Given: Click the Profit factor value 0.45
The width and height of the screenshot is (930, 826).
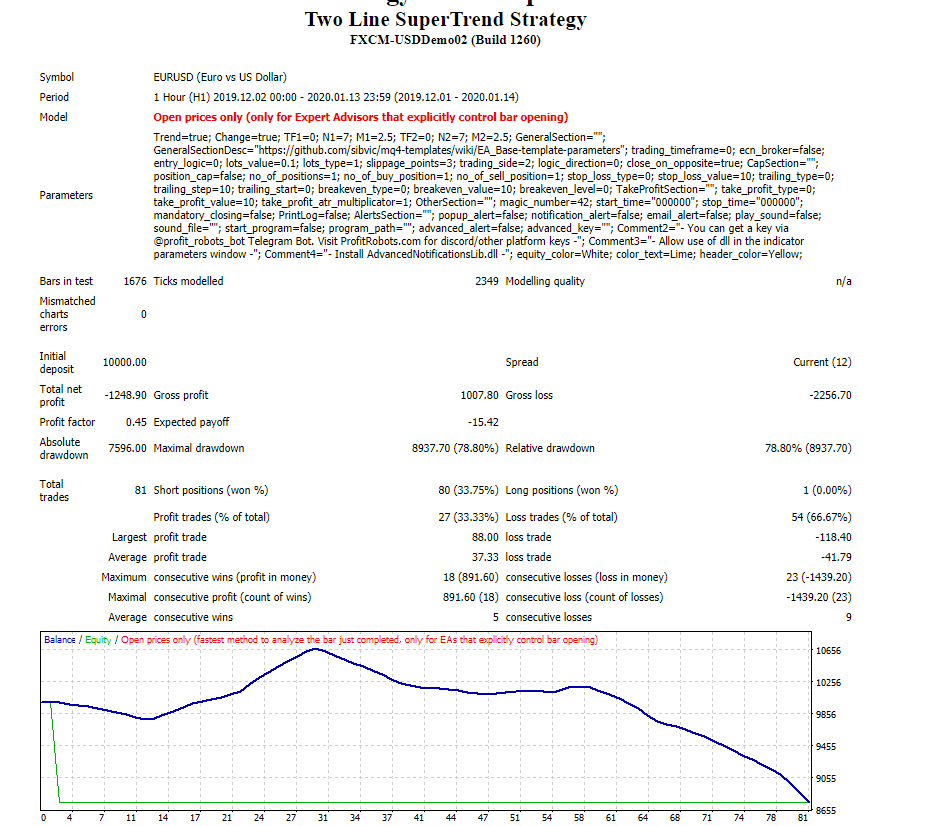Looking at the screenshot, I should point(136,422).
